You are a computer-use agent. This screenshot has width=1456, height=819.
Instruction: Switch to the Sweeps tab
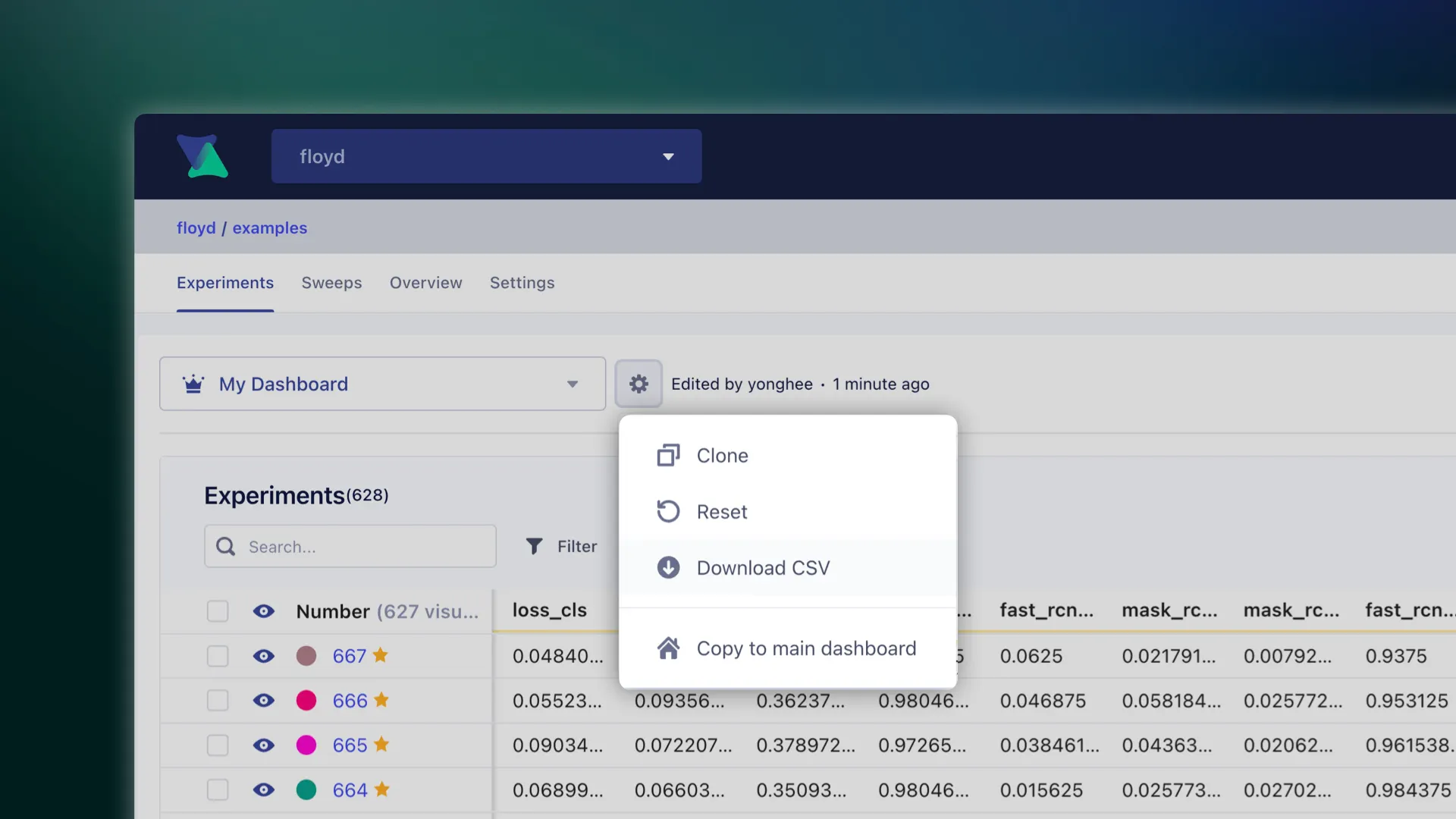331,283
